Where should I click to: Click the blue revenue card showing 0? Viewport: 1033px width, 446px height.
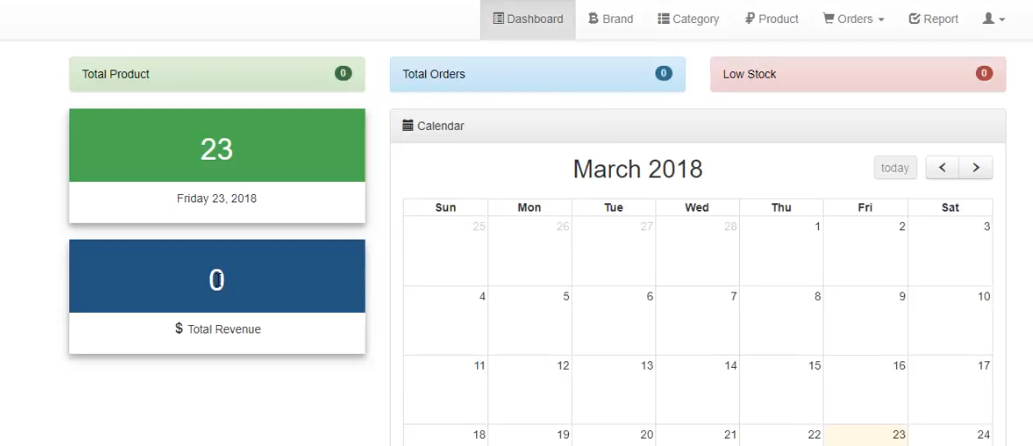click(x=217, y=276)
